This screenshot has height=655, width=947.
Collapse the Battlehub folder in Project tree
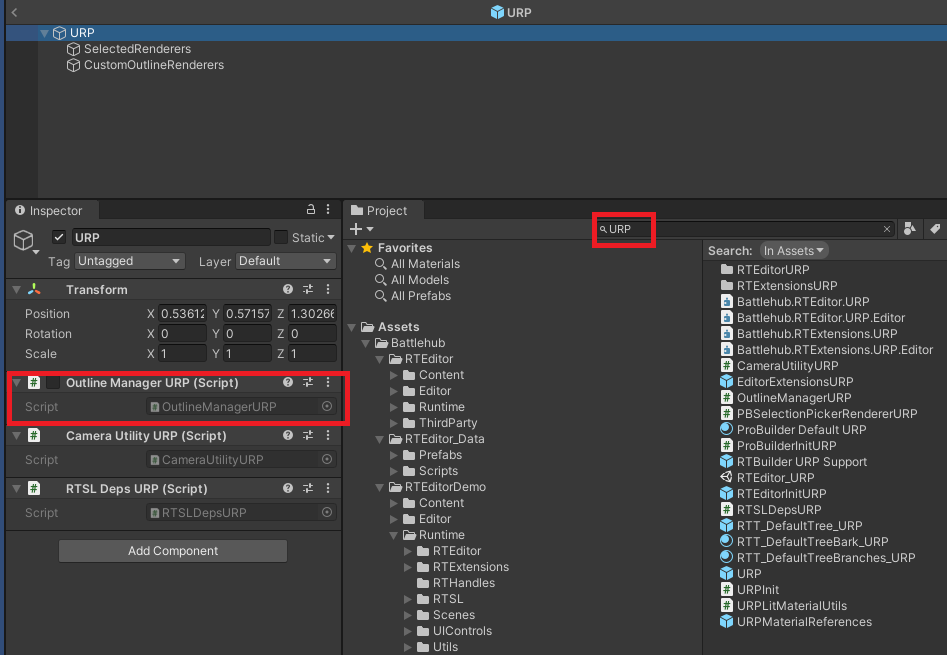(x=365, y=342)
